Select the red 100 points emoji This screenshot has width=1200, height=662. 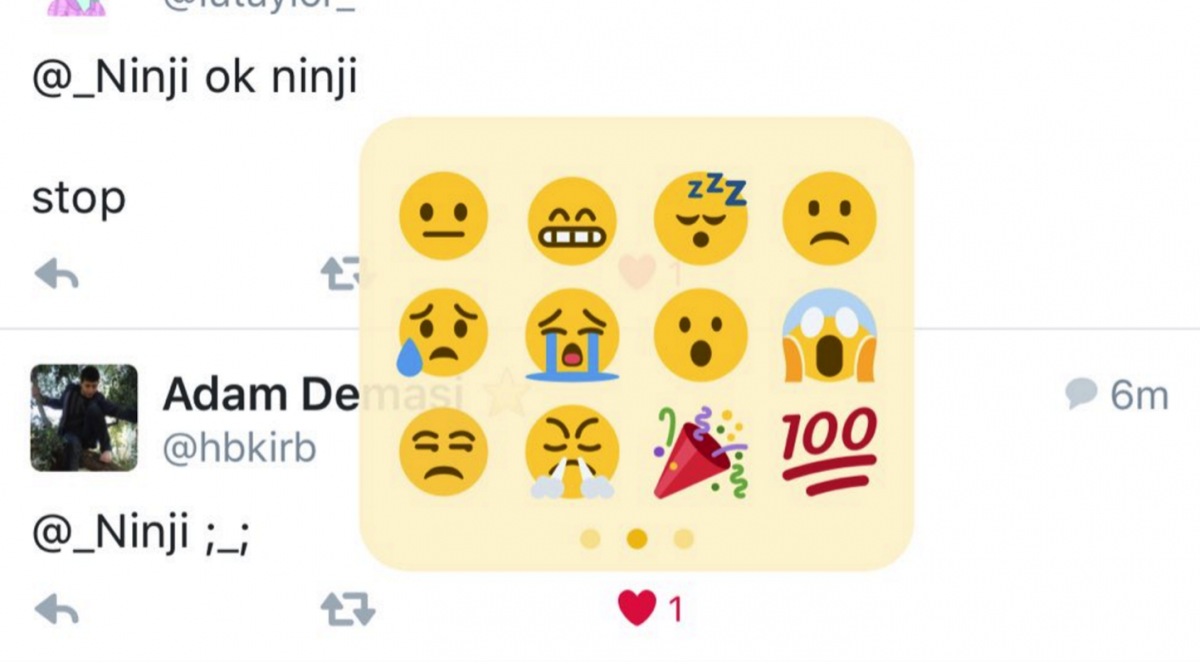(829, 452)
